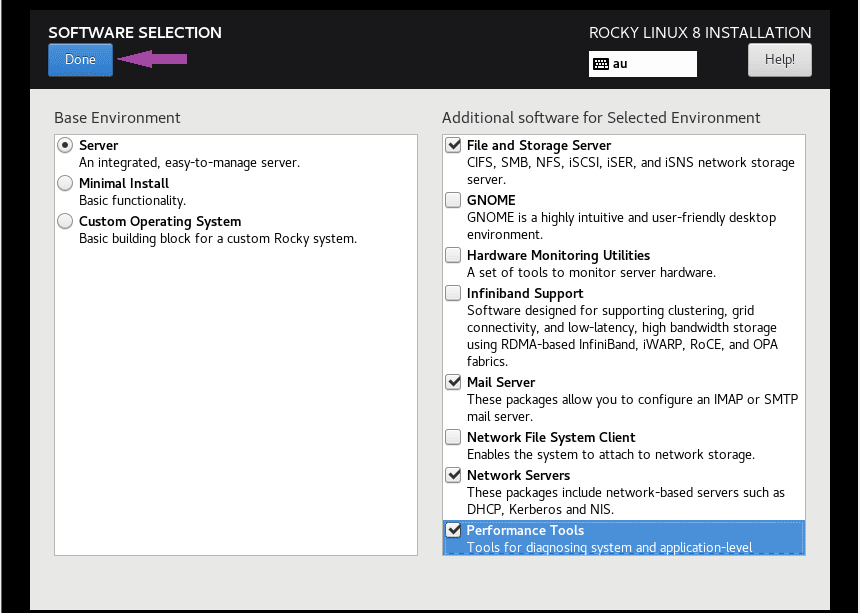The width and height of the screenshot is (860, 613).
Task: Select the Server base environment radio
Action: tap(65, 145)
